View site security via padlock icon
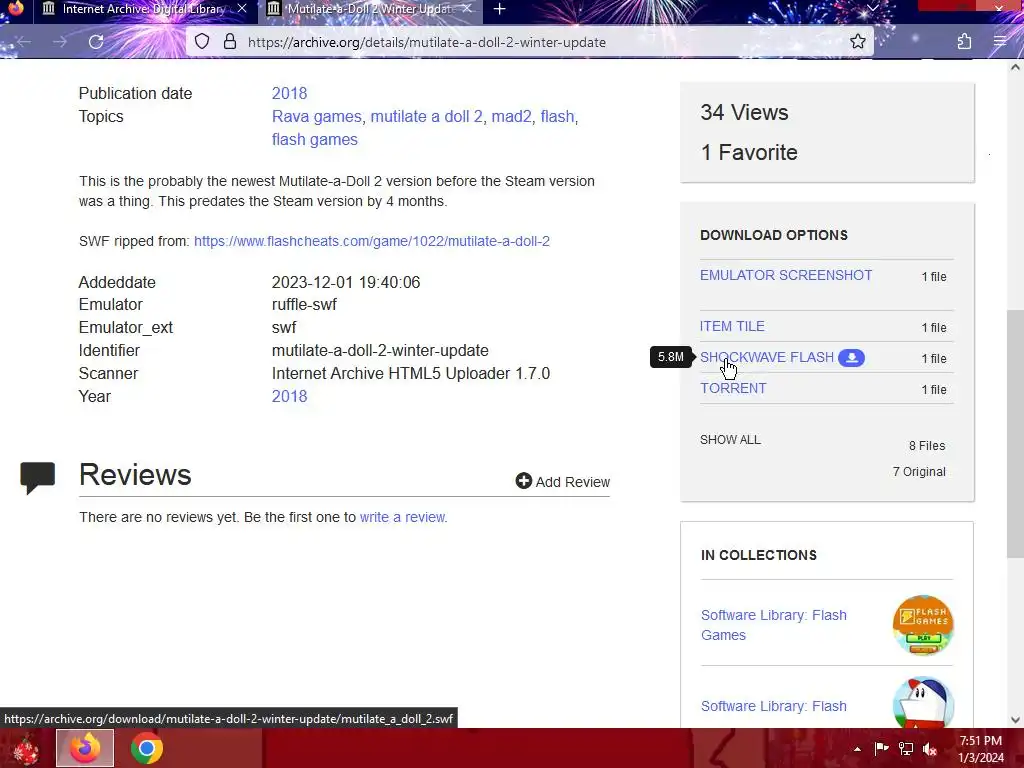 click(230, 42)
